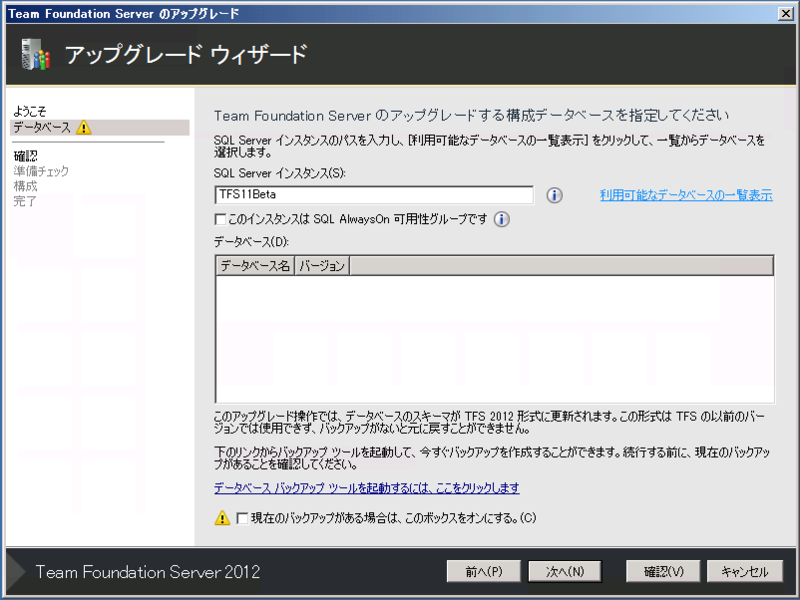Click the server icon in the wizard header

35,54
